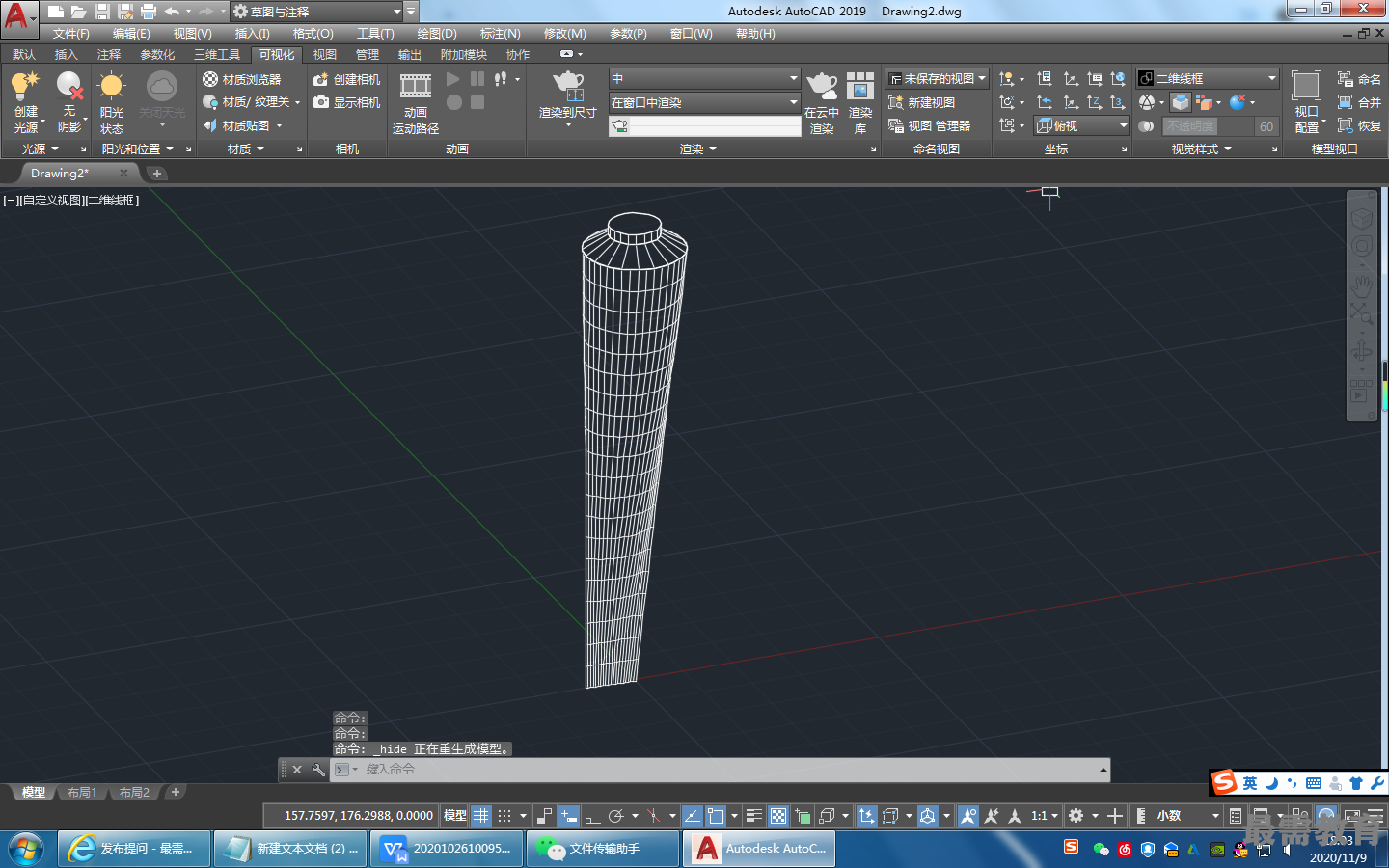Viewport: 1389px width, 868px height.
Task: Open the 俯视 UCS orientation dropdown
Action: click(x=1081, y=125)
